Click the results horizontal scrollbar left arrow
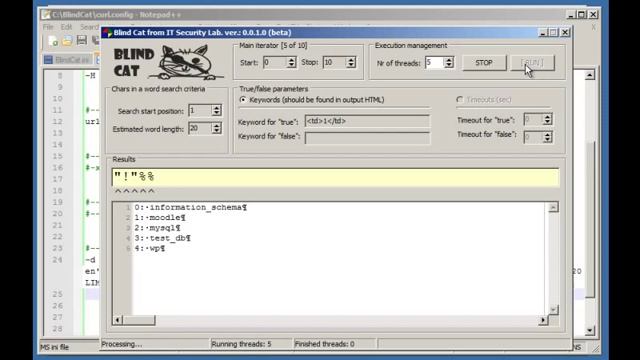The width and height of the screenshot is (640, 360). [118, 320]
